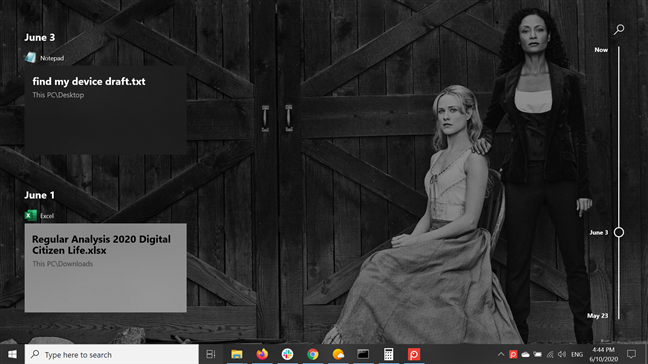Image resolution: width=648 pixels, height=364 pixels.
Task: Click the June 3 timeline slider handle
Action: [x=619, y=232]
